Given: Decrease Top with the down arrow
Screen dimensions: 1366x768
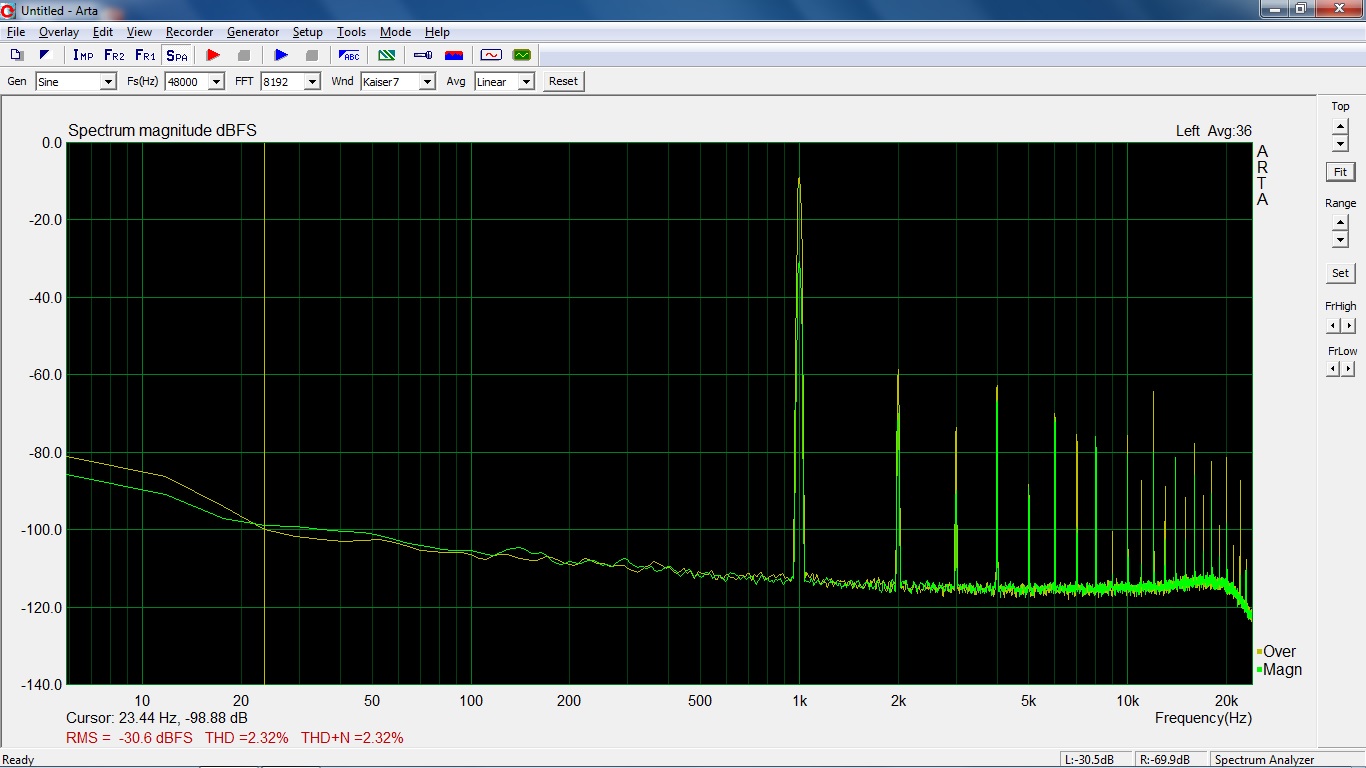Looking at the screenshot, I should tap(1340, 144).
